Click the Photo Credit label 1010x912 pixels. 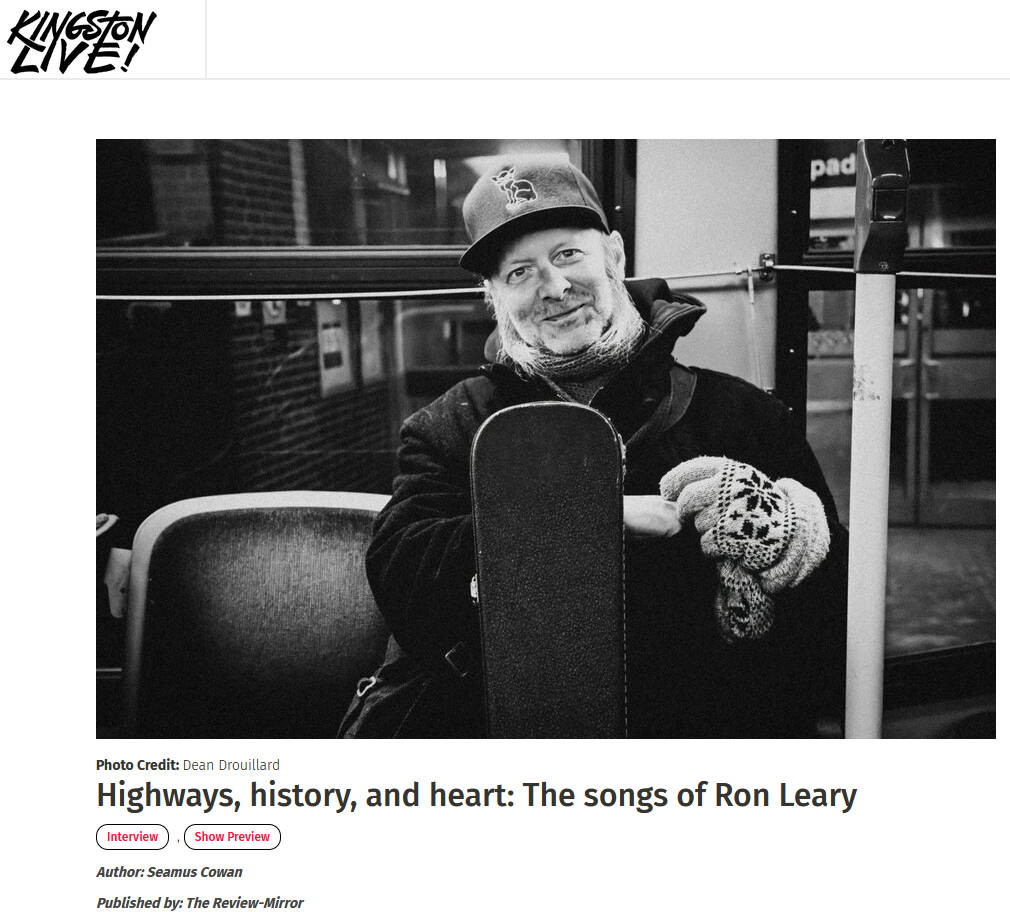[x=137, y=765]
